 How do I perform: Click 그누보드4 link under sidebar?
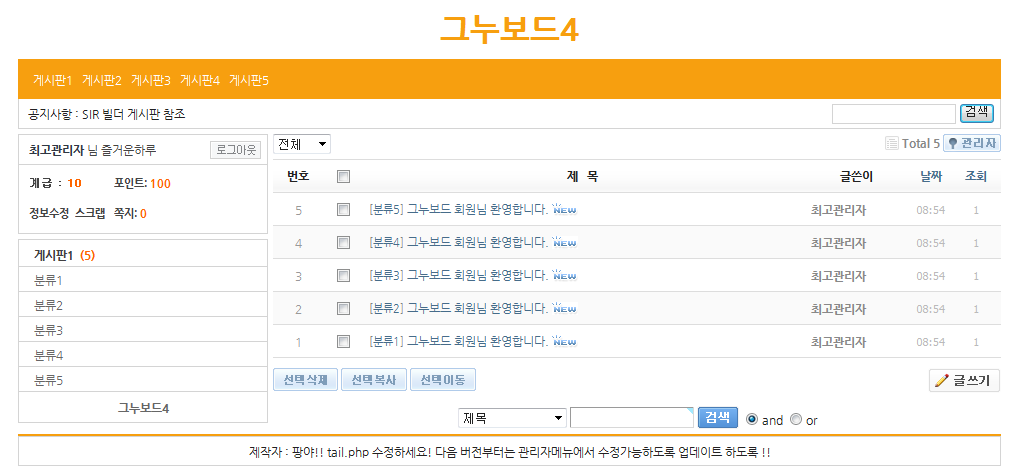[x=143, y=408]
